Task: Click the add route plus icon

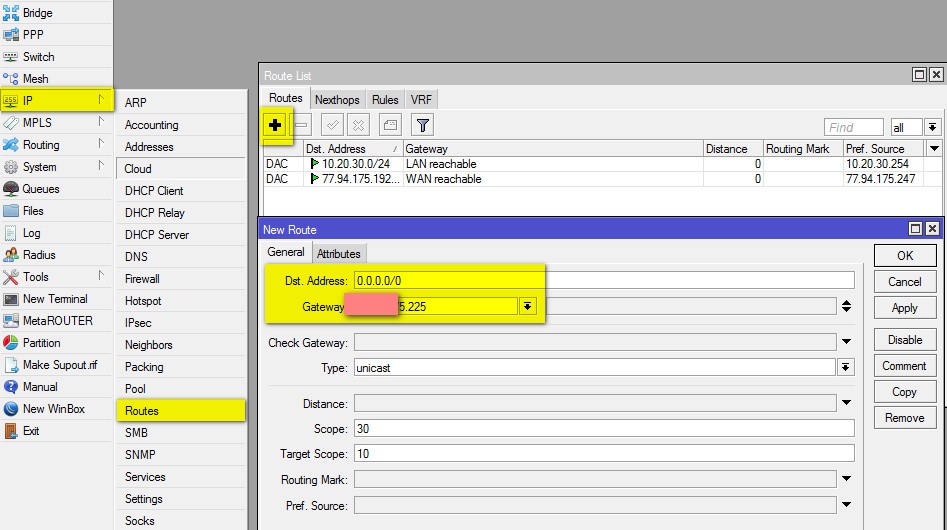Action: [x=275, y=124]
